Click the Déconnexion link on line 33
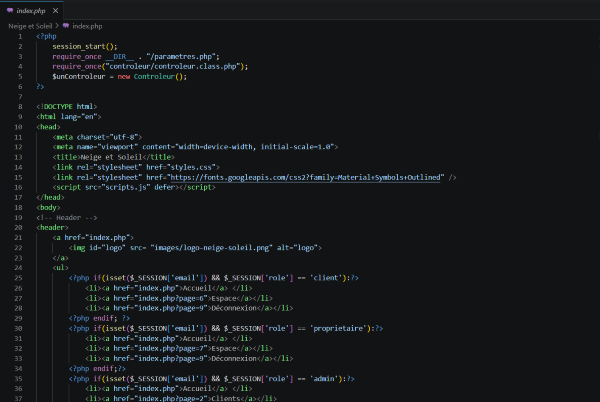 click(x=189, y=359)
